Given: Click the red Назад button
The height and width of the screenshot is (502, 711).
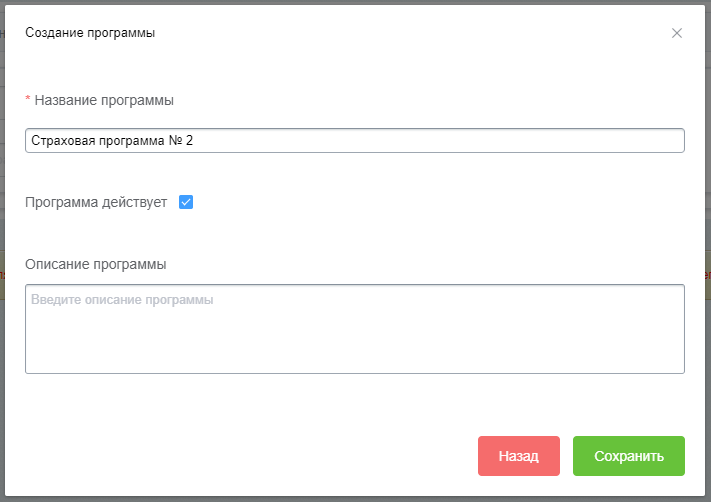Looking at the screenshot, I should (x=519, y=456).
